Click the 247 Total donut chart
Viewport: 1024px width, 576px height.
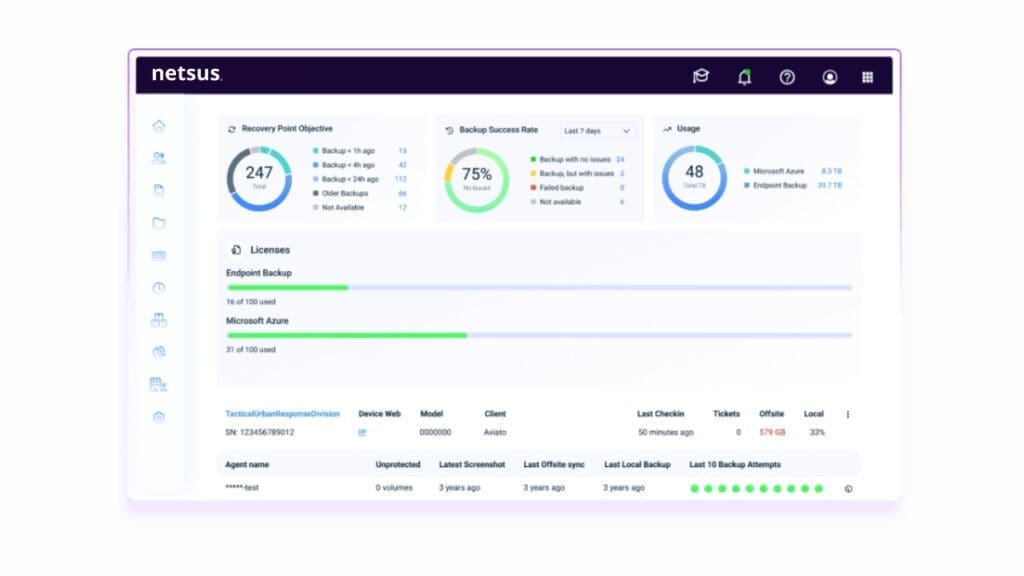(x=259, y=179)
